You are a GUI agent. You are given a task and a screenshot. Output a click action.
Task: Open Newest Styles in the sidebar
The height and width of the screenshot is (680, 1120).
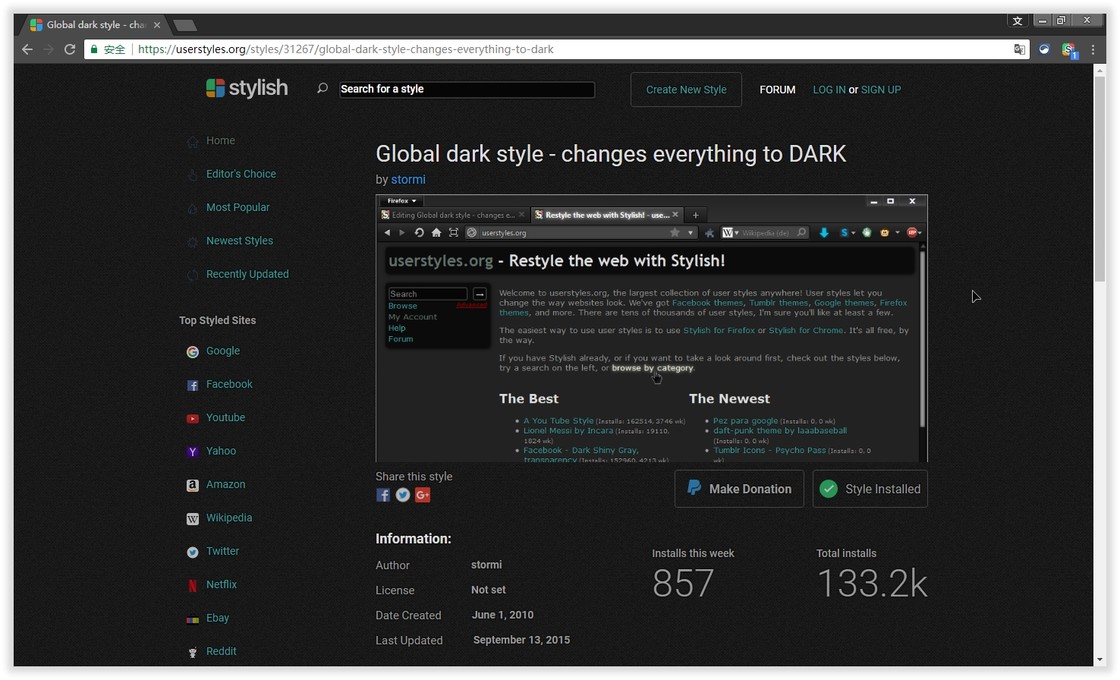[239, 241]
